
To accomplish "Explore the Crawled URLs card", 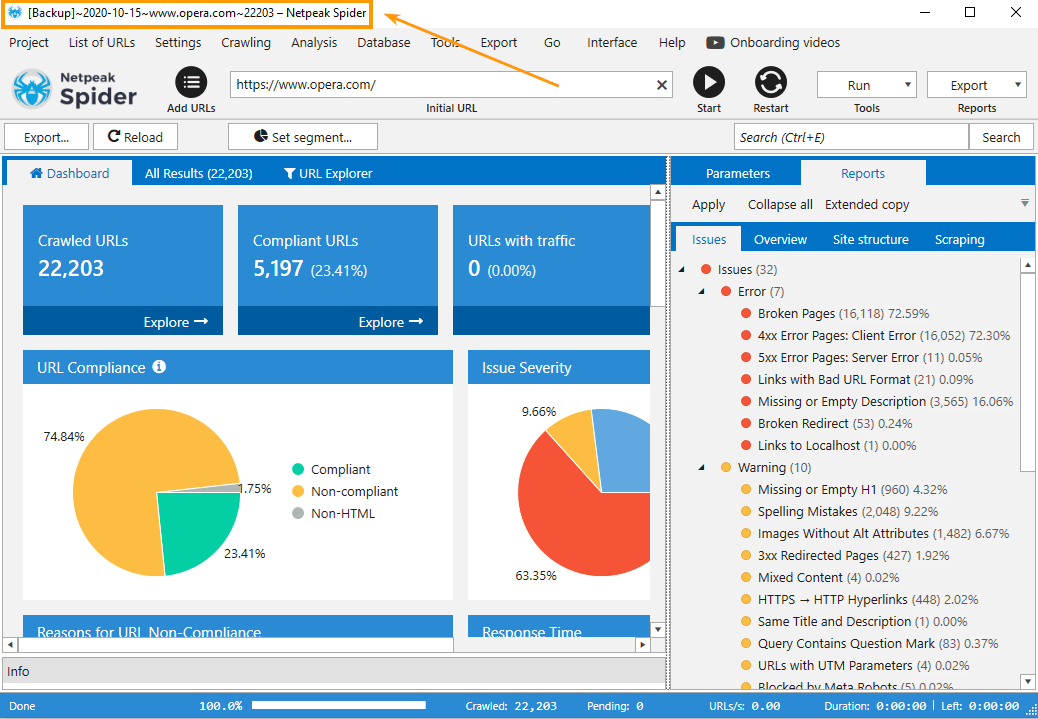I will [175, 322].
